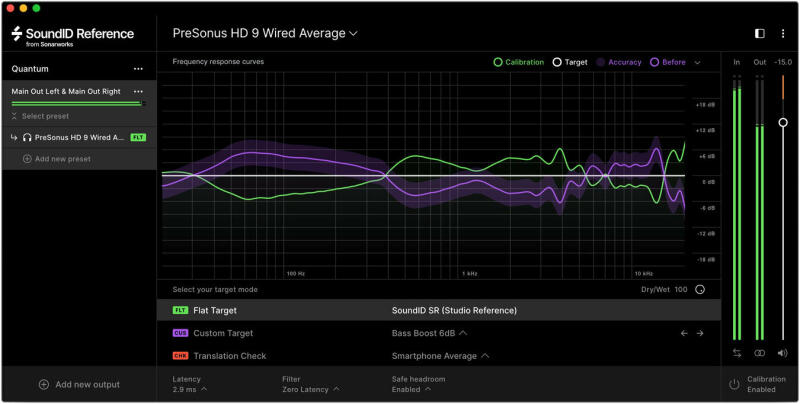Select the Translation Check mode
This screenshot has width=800, height=404.
click(x=439, y=356)
